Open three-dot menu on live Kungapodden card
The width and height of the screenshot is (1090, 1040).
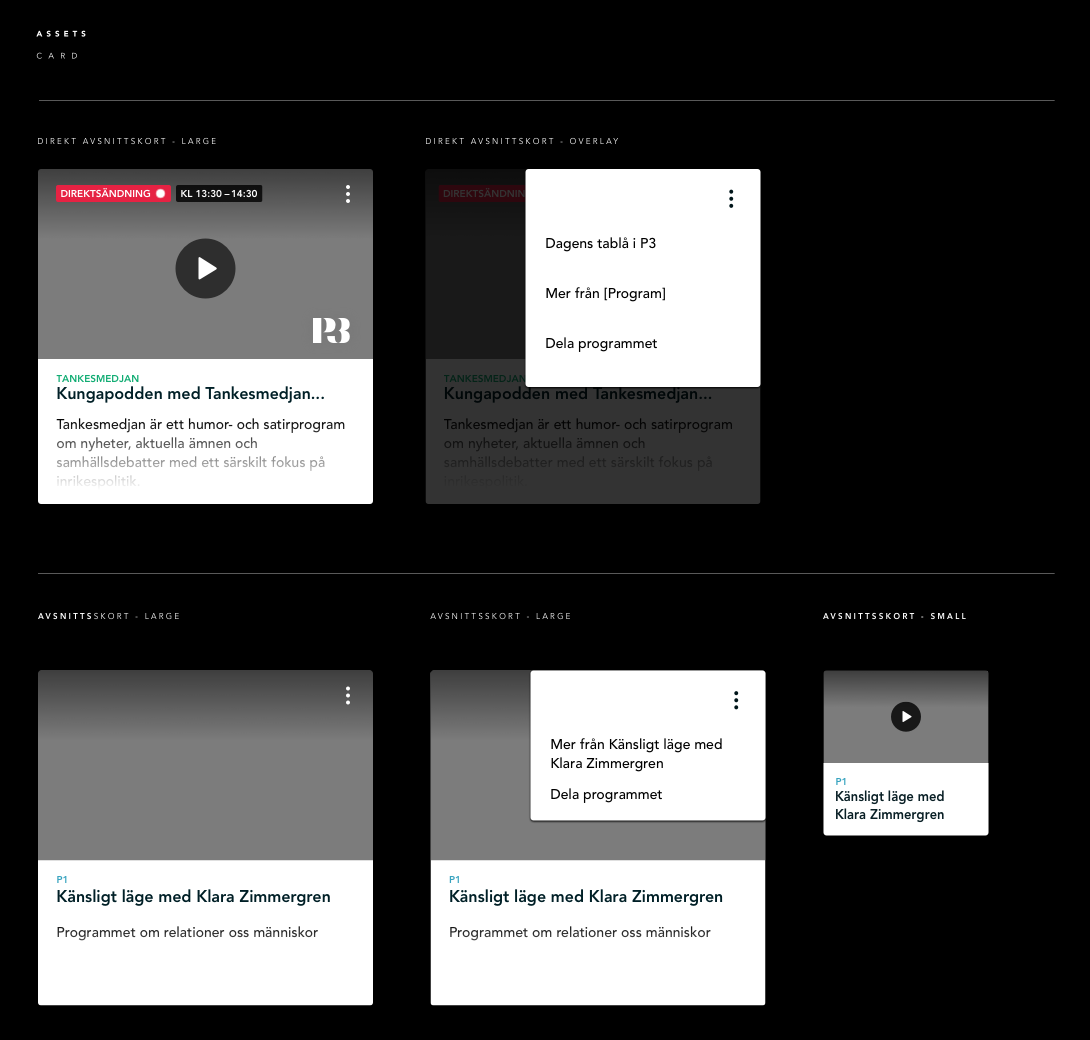tap(348, 194)
